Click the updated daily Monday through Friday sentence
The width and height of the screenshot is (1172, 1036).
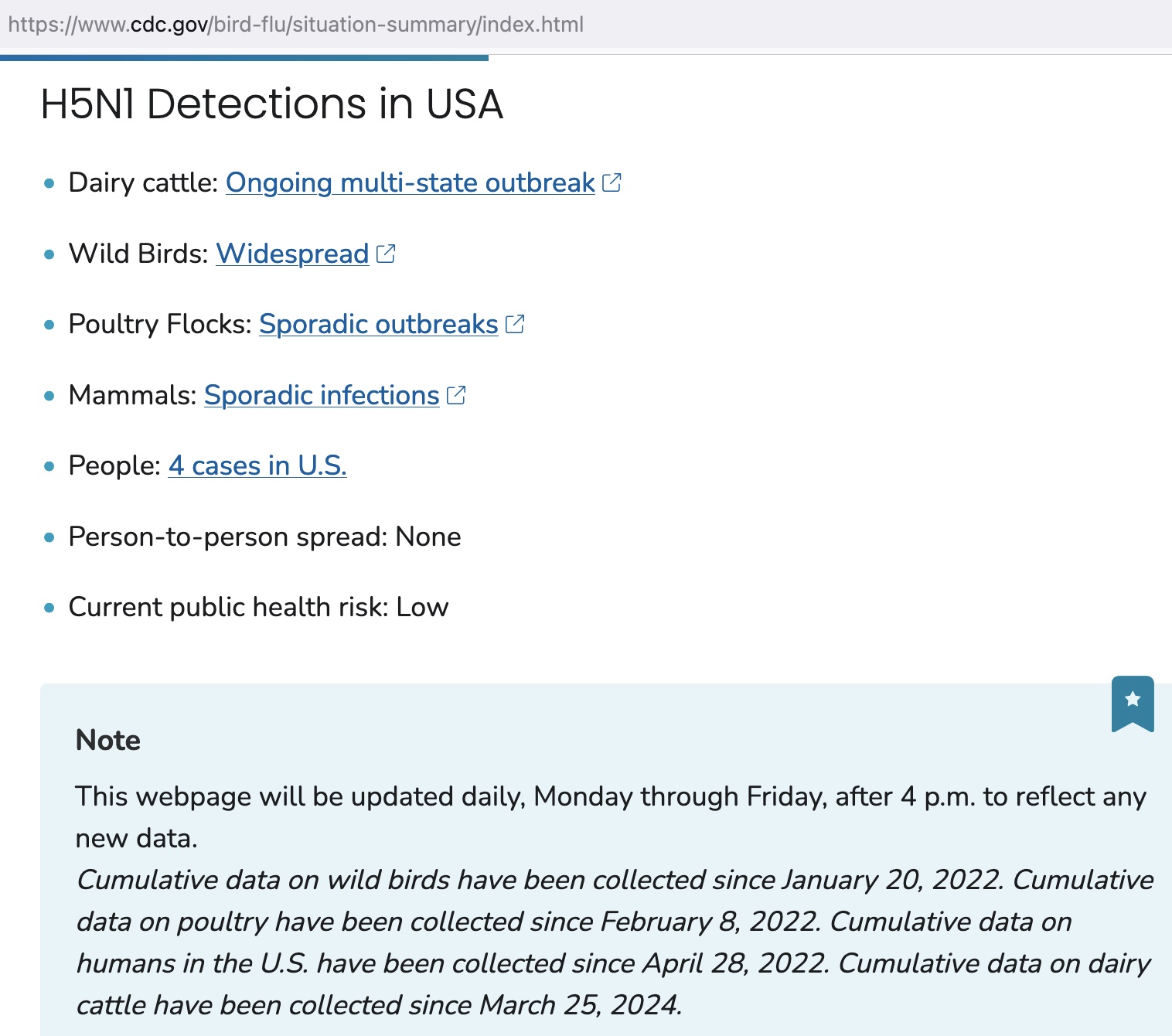[609, 797]
